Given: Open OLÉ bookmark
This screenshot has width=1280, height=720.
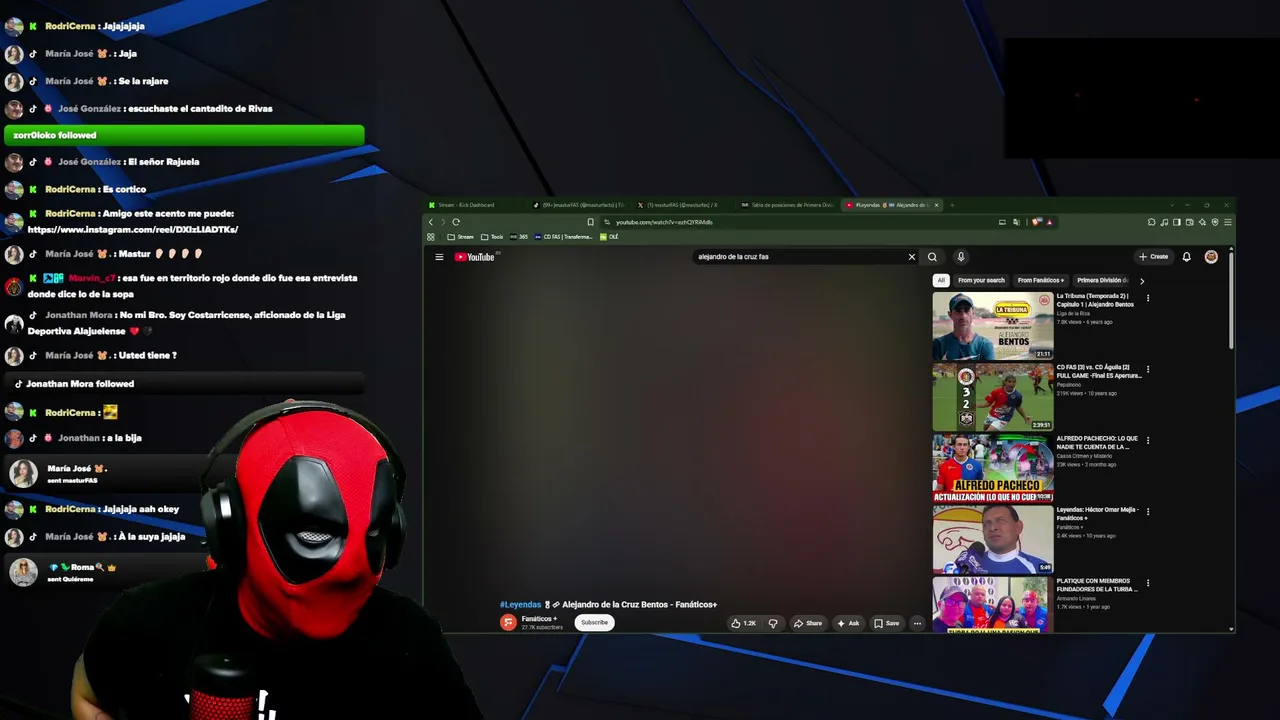Looking at the screenshot, I should coord(610,237).
